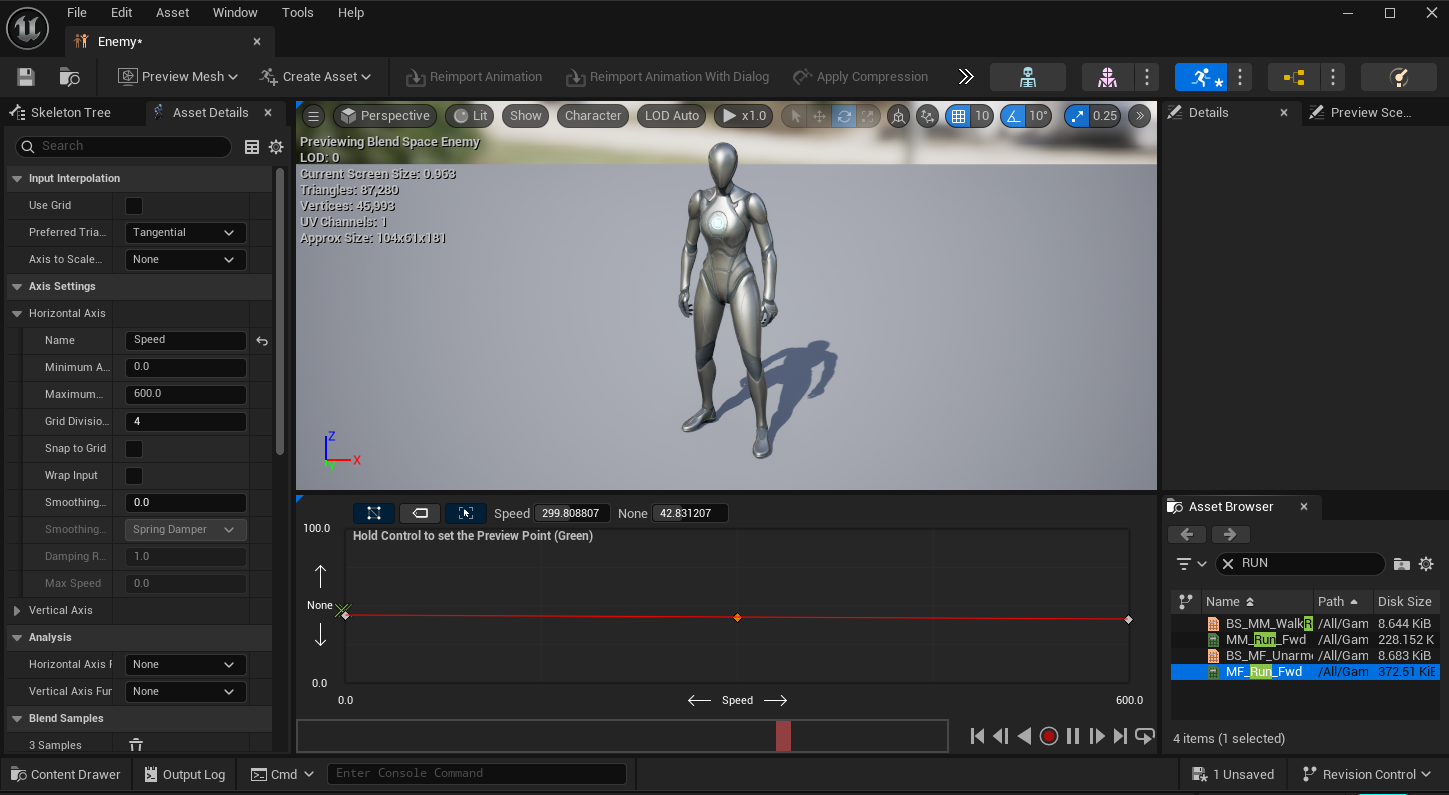Select the Physics editor mode icon

point(1398,77)
